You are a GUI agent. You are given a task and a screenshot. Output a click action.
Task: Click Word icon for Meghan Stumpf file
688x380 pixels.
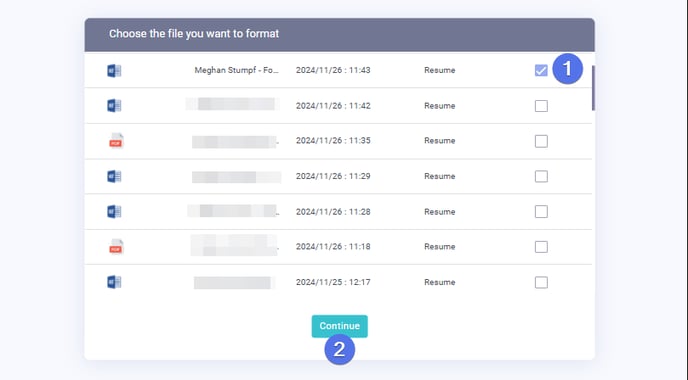click(114, 71)
